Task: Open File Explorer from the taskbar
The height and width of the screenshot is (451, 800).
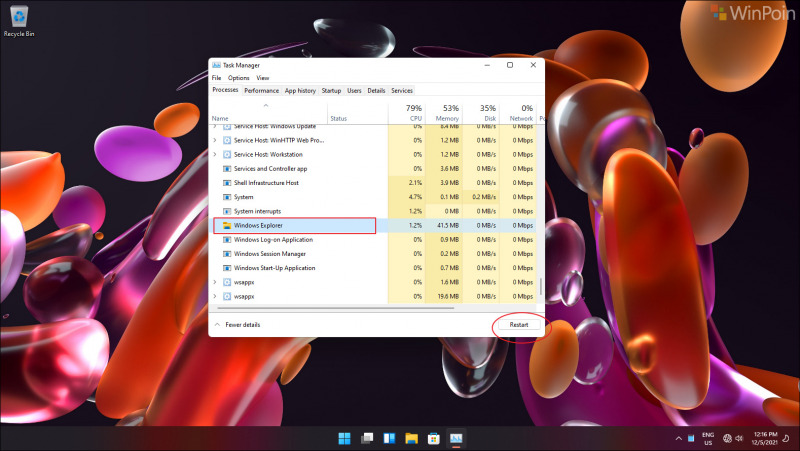Action: click(411, 438)
